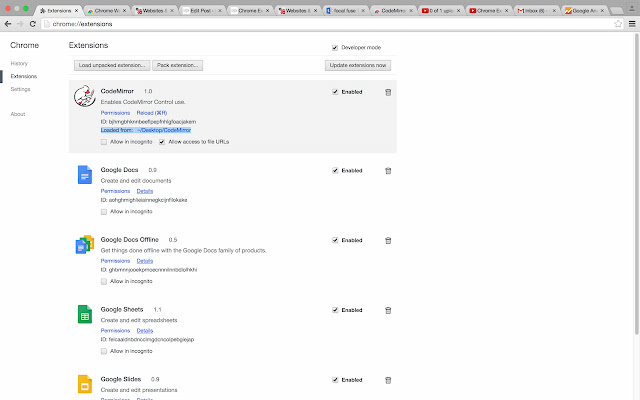
Task: Switch to the focal fuse tab
Action: pos(345,11)
